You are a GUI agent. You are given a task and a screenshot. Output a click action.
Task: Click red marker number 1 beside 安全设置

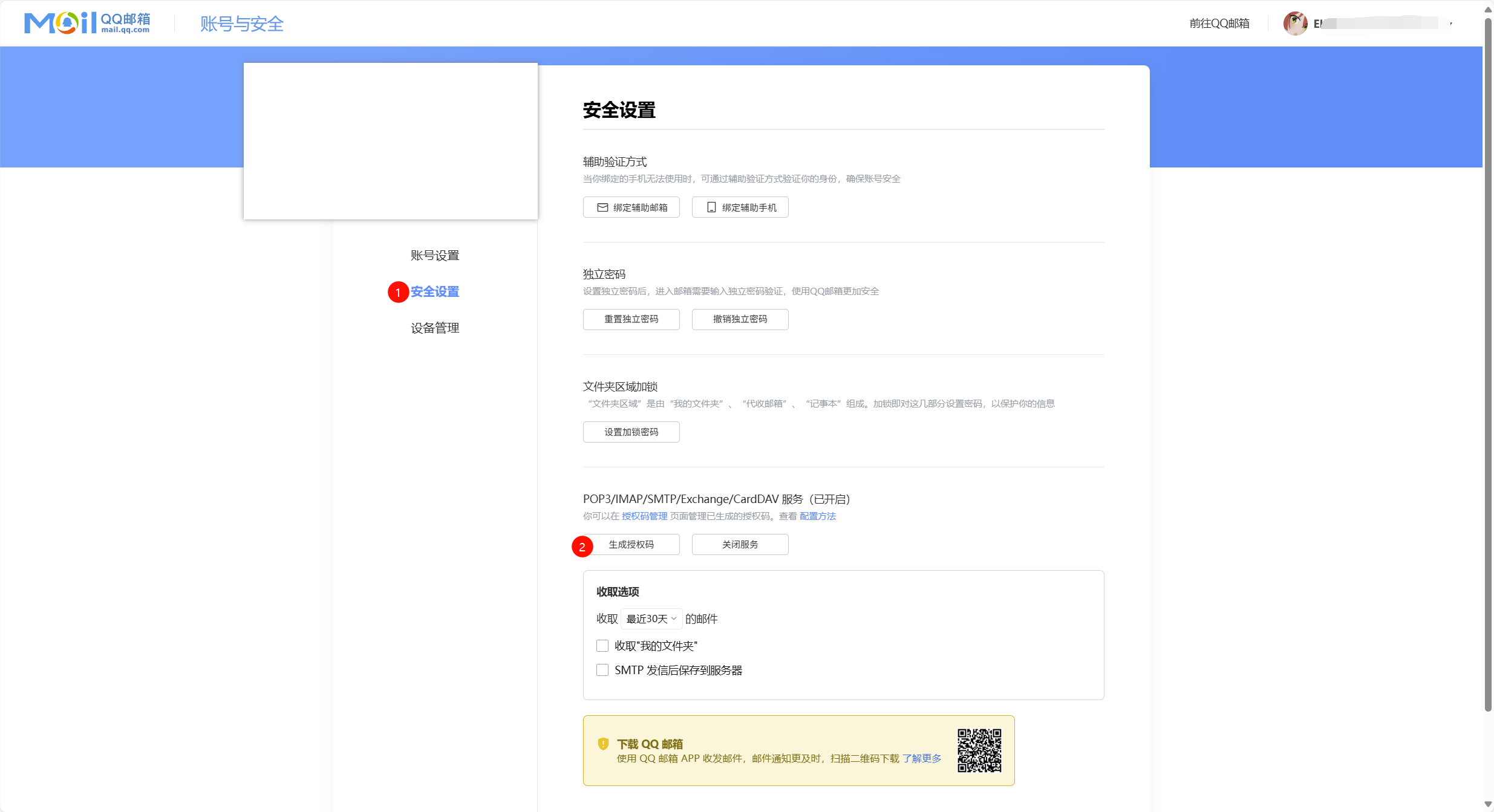point(398,292)
